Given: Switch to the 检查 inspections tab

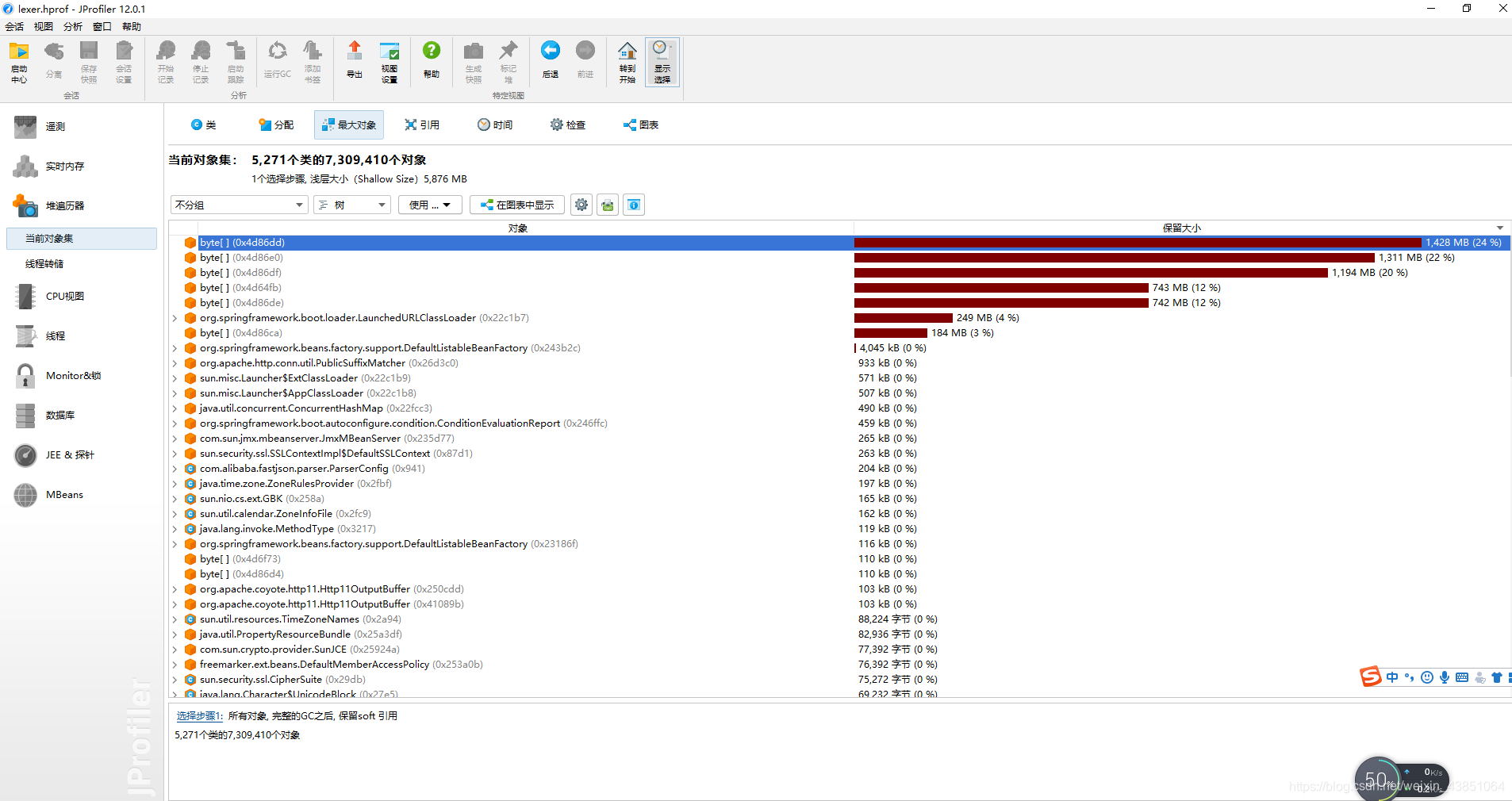Looking at the screenshot, I should coord(568,125).
